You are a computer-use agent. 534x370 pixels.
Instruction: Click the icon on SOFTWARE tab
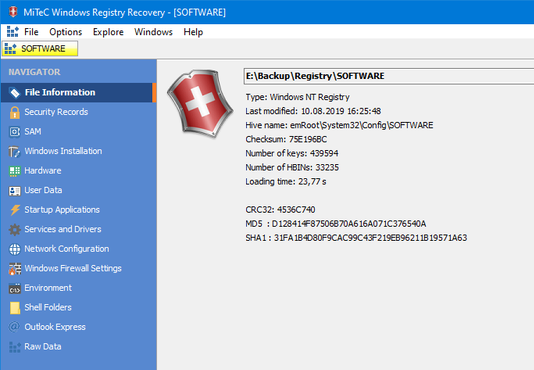point(10,49)
